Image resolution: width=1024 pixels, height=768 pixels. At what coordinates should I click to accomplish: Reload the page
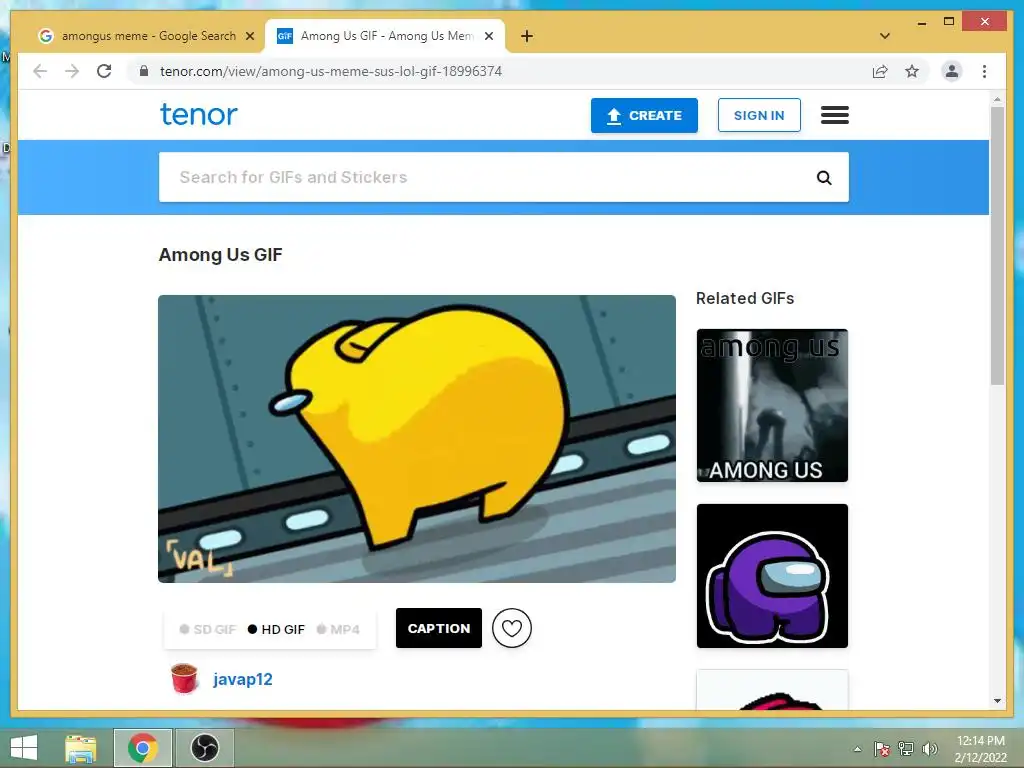coord(104,71)
